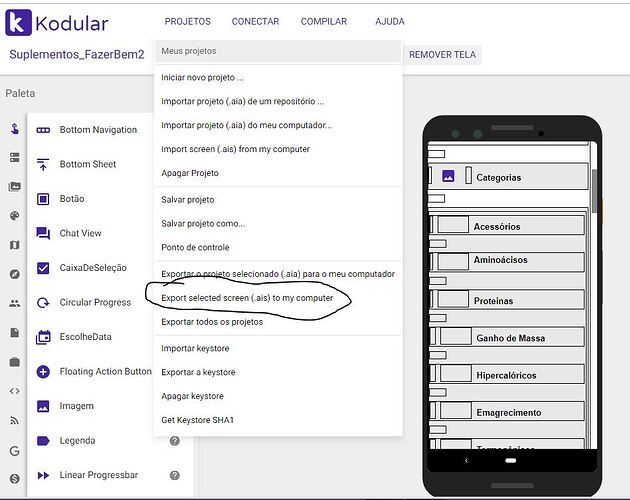Select the Botão component icon
Image resolution: width=630 pixels, height=500 pixels.
[43, 199]
